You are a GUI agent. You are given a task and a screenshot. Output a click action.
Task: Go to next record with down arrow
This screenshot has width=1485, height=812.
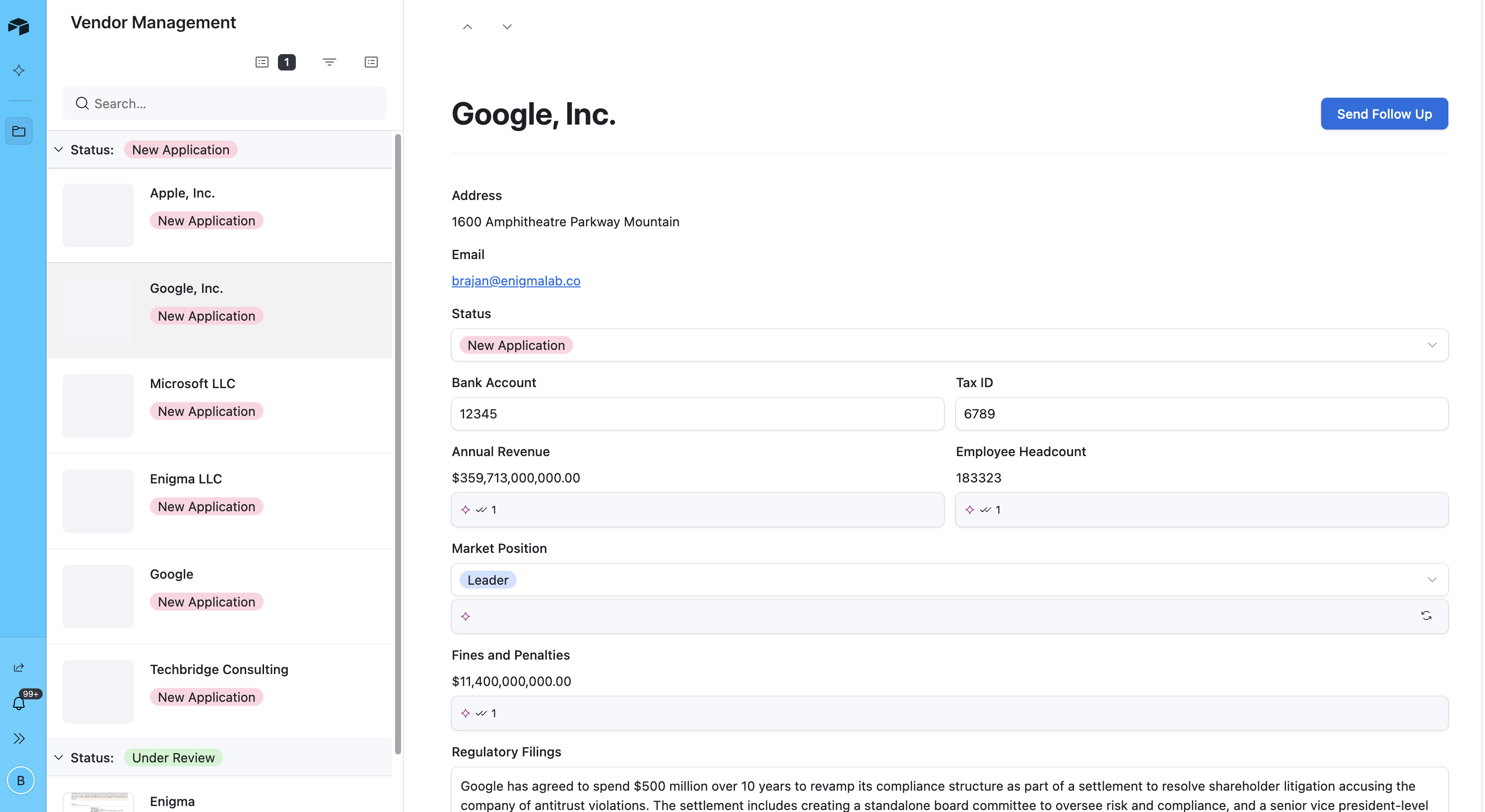point(507,27)
